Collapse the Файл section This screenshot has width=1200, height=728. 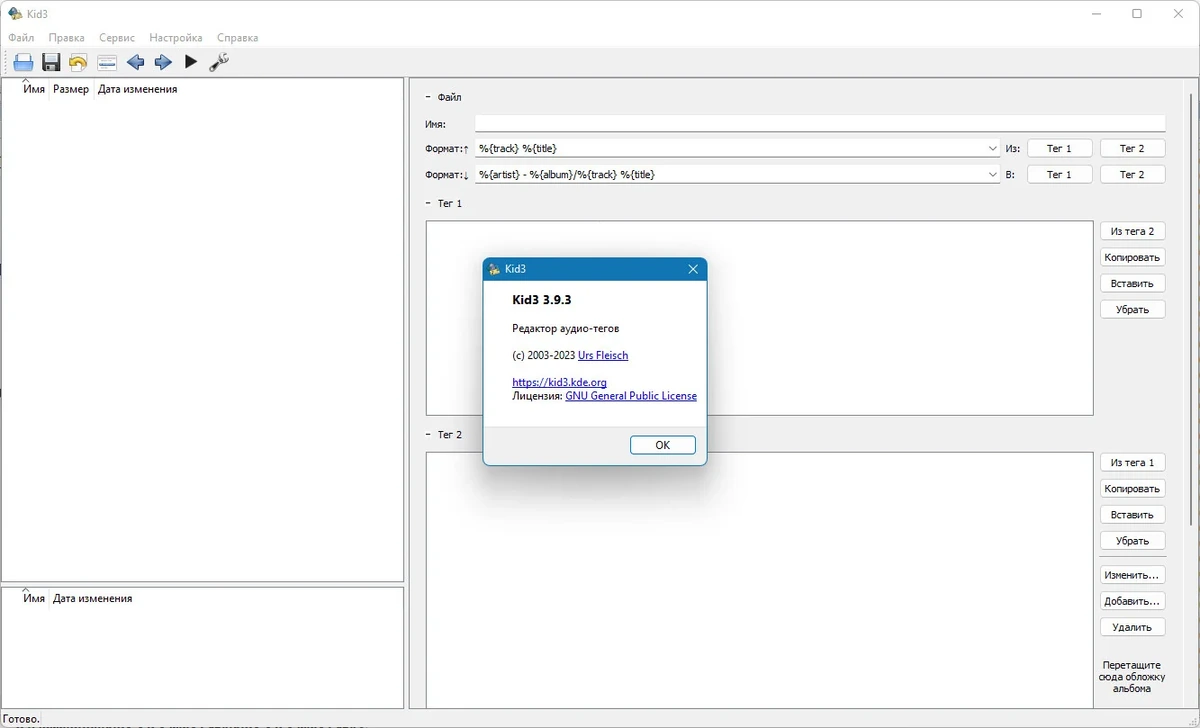(x=428, y=97)
